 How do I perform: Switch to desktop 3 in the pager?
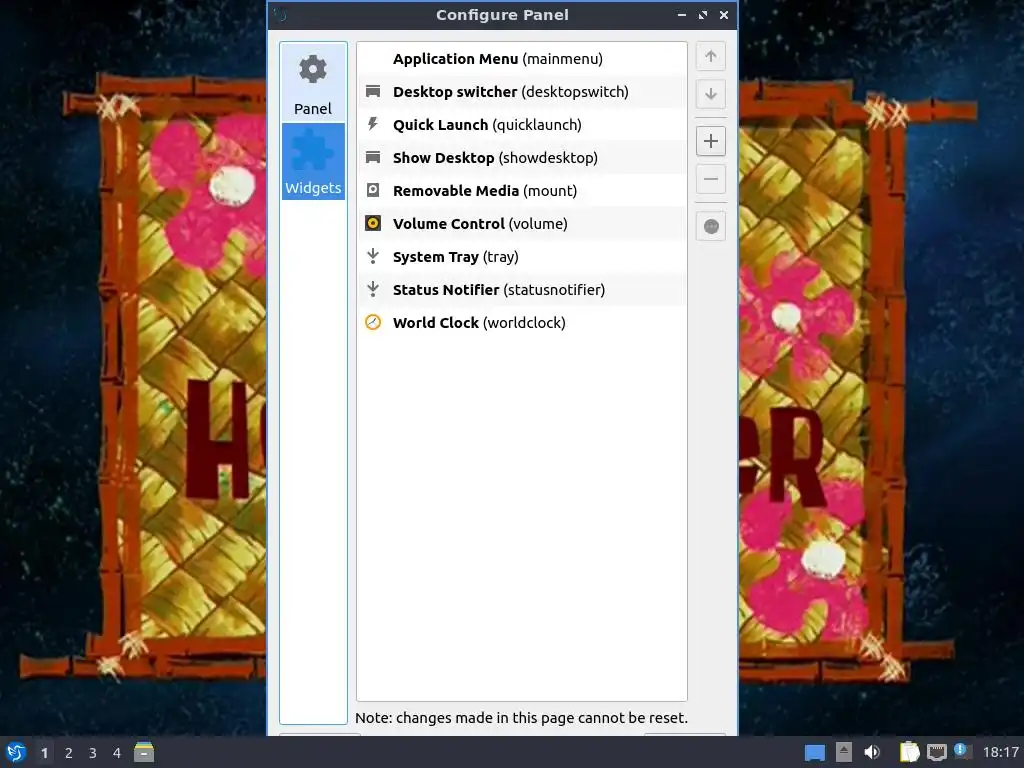93,753
